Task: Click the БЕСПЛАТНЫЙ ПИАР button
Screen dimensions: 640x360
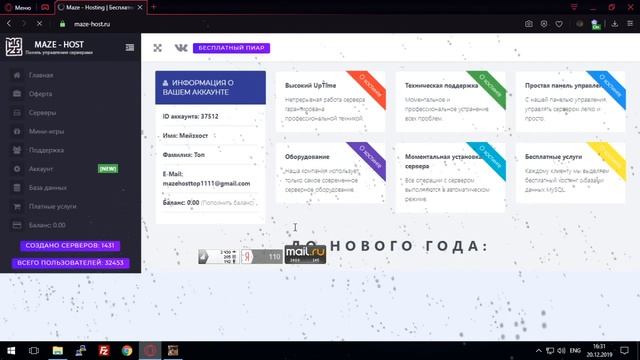Action: (x=231, y=48)
